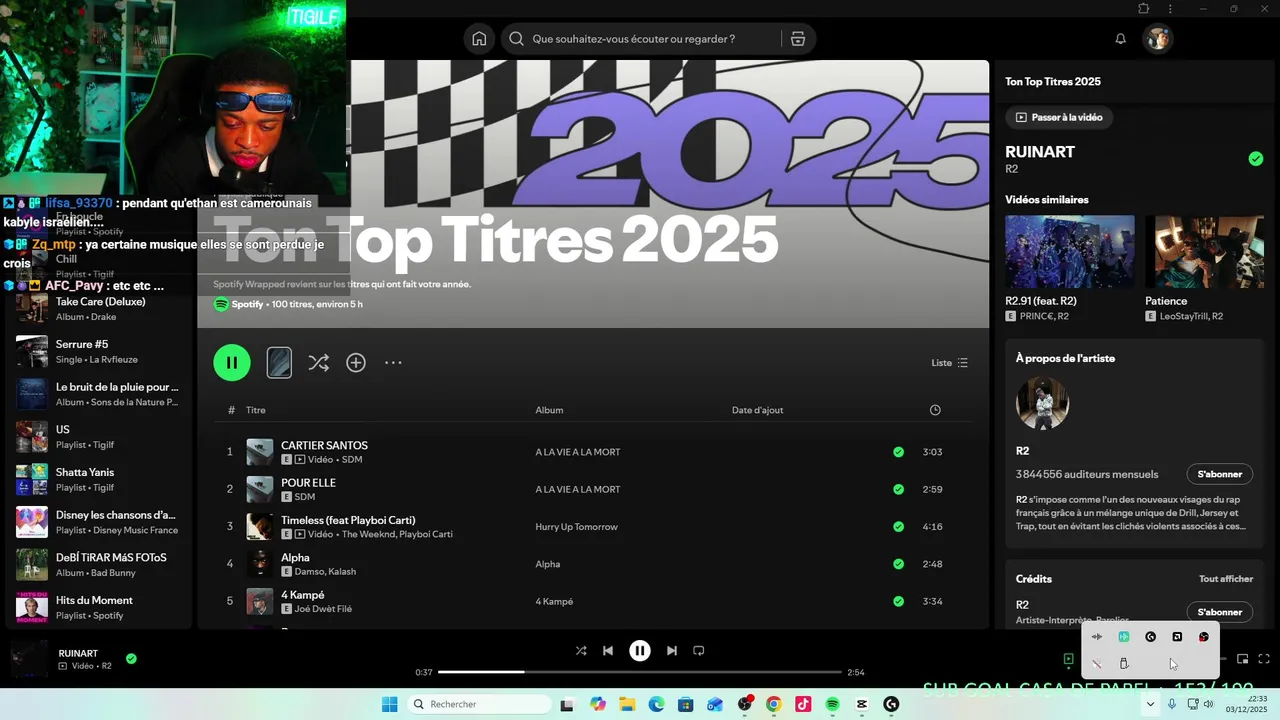Toggle repeat in the player bar

[x=699, y=650]
